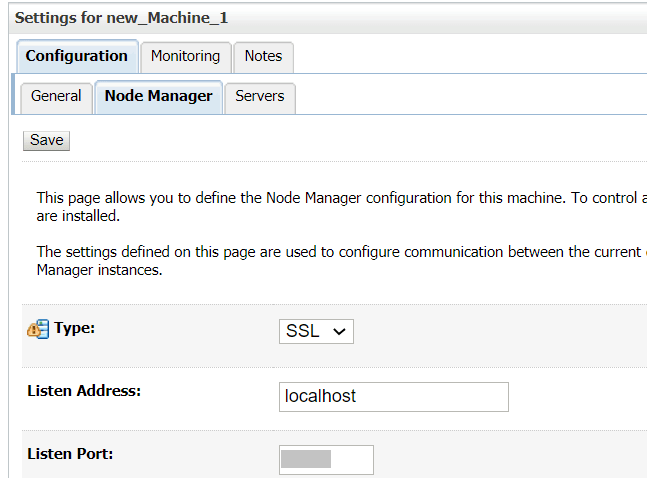Click the arrow on the Type combo box
647x478 pixels.
339,331
